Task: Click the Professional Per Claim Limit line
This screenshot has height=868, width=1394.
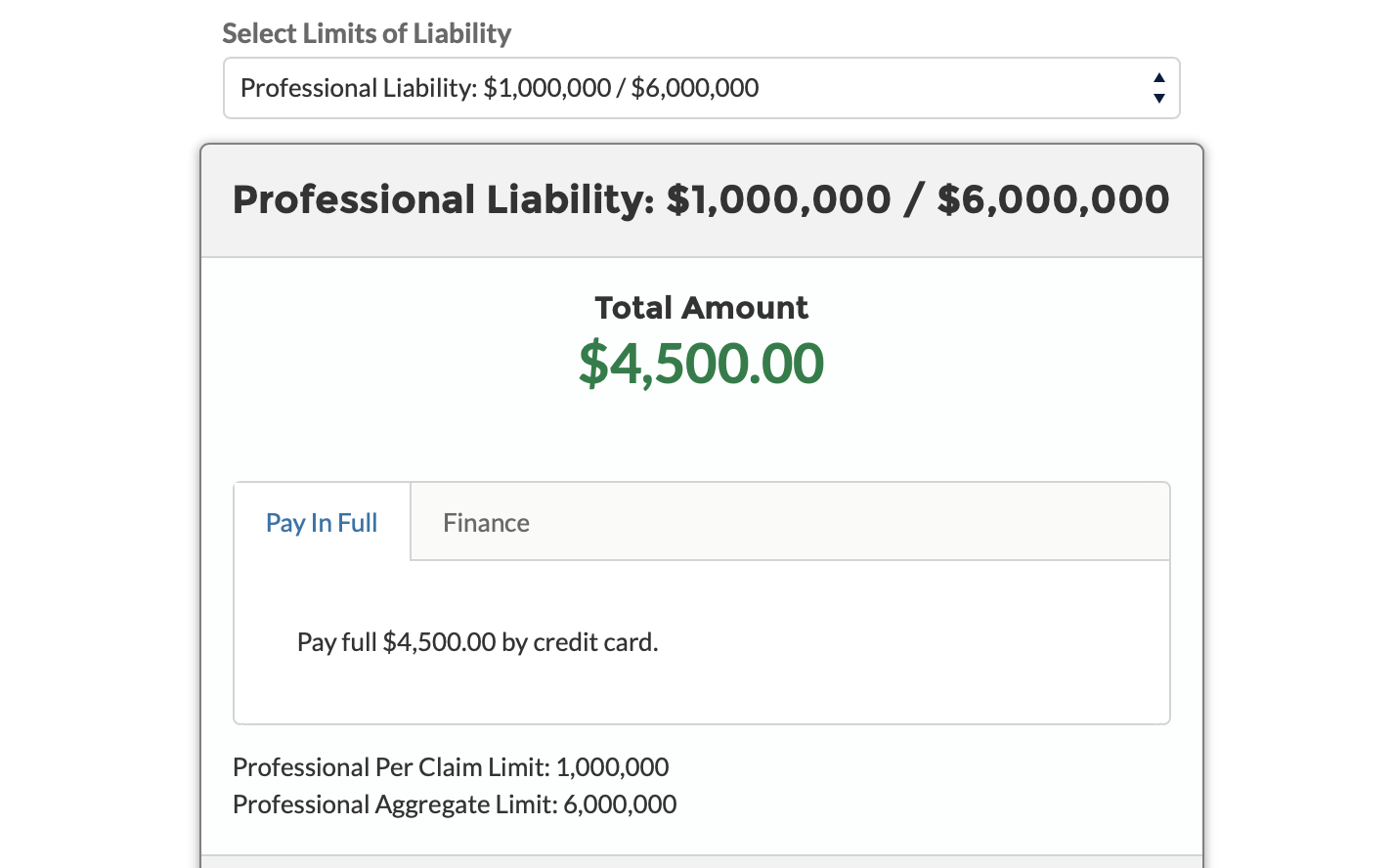Action: pos(451,767)
